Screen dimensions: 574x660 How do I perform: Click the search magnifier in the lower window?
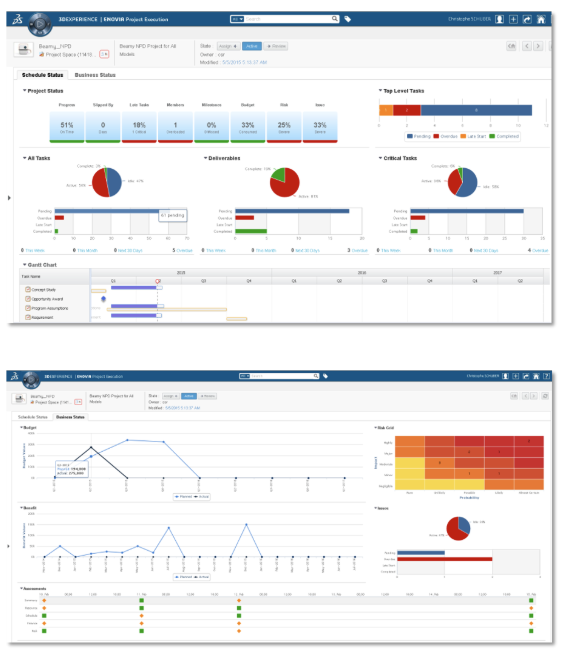(x=316, y=376)
